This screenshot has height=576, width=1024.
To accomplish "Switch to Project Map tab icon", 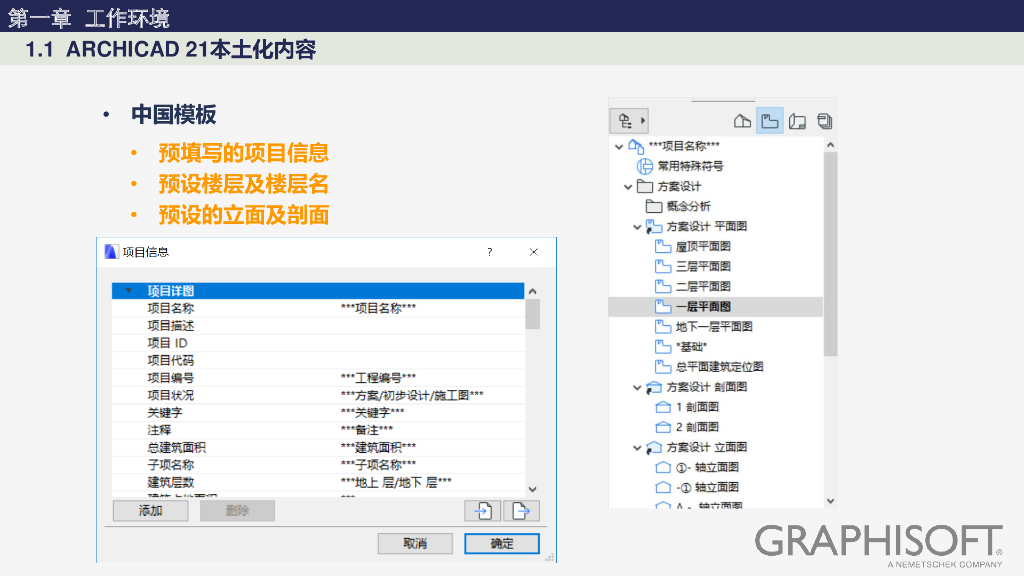I will (742, 121).
